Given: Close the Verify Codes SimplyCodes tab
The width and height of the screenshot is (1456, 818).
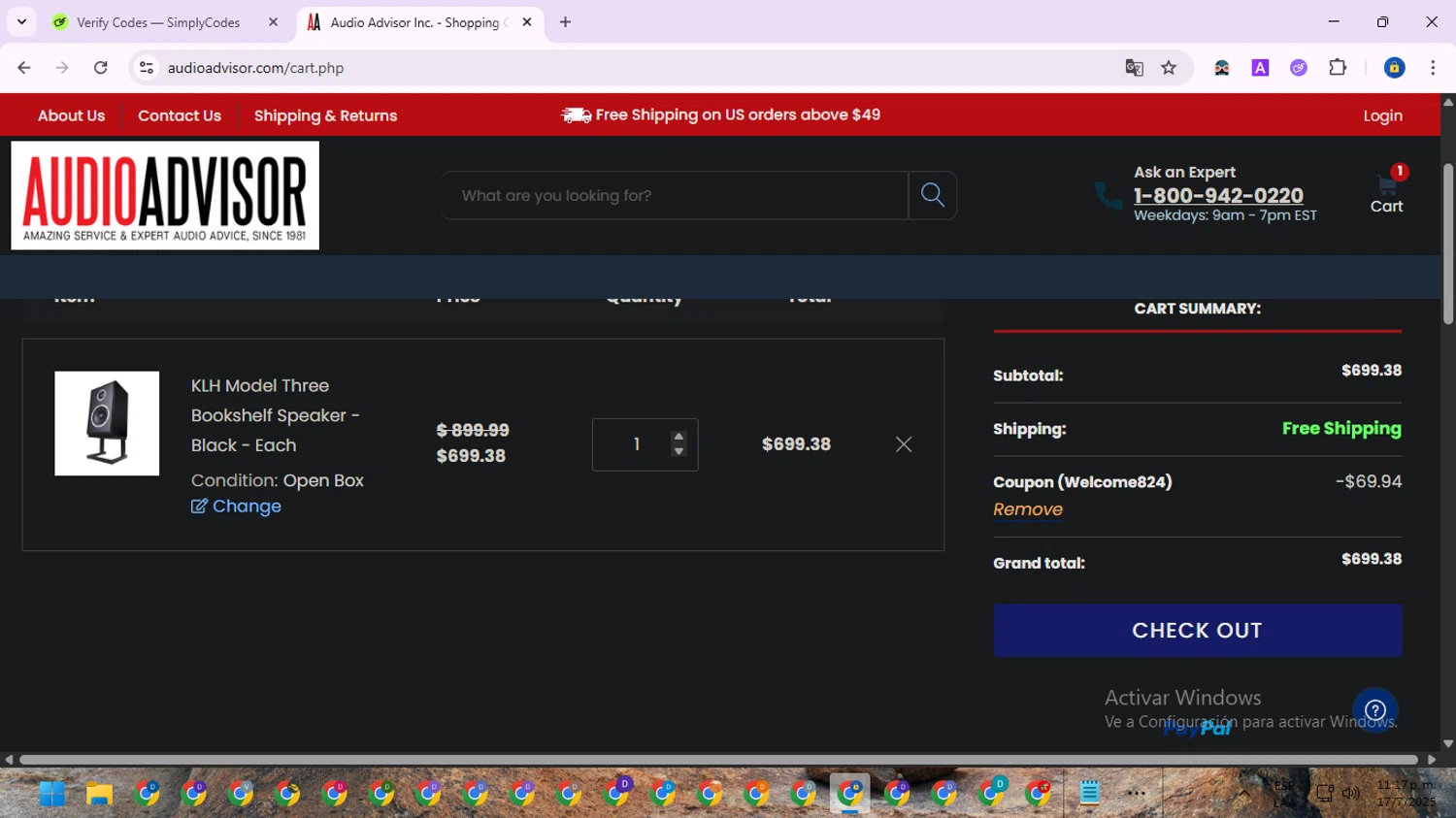Looking at the screenshot, I should tap(273, 22).
